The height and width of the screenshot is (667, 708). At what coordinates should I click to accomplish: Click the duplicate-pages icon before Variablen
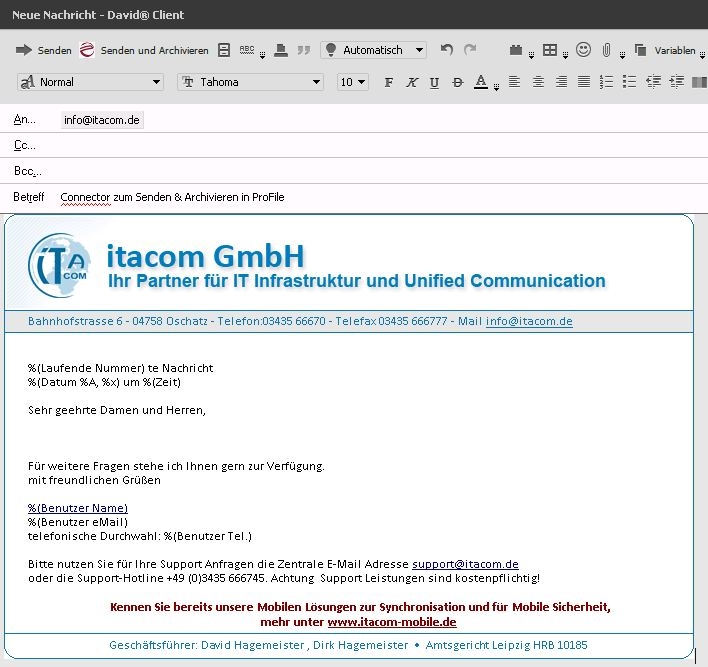click(640, 50)
